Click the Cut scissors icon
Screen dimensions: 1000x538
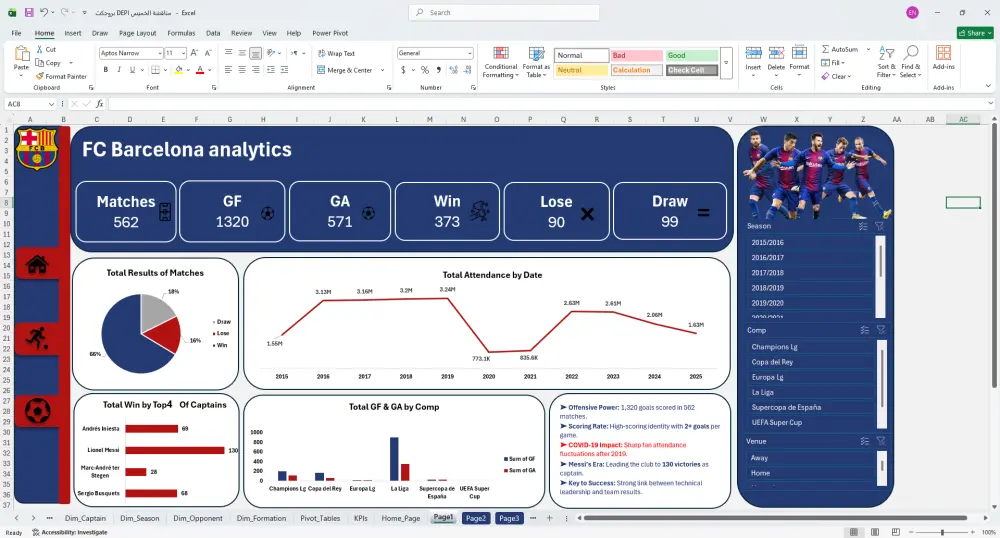(x=40, y=49)
